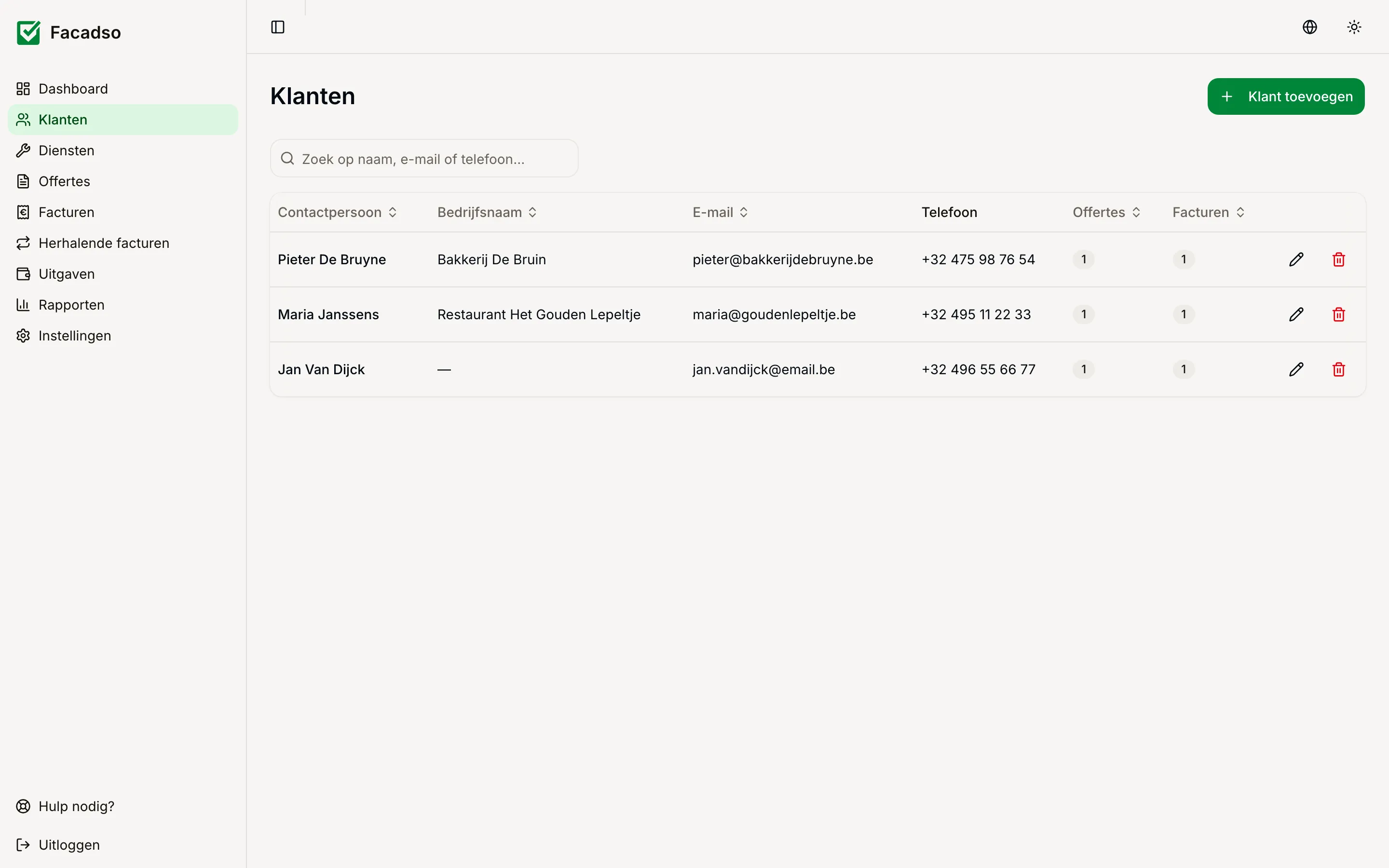This screenshot has height=868, width=1389.
Task: Sort by Facturen column header
Action: click(1209, 212)
